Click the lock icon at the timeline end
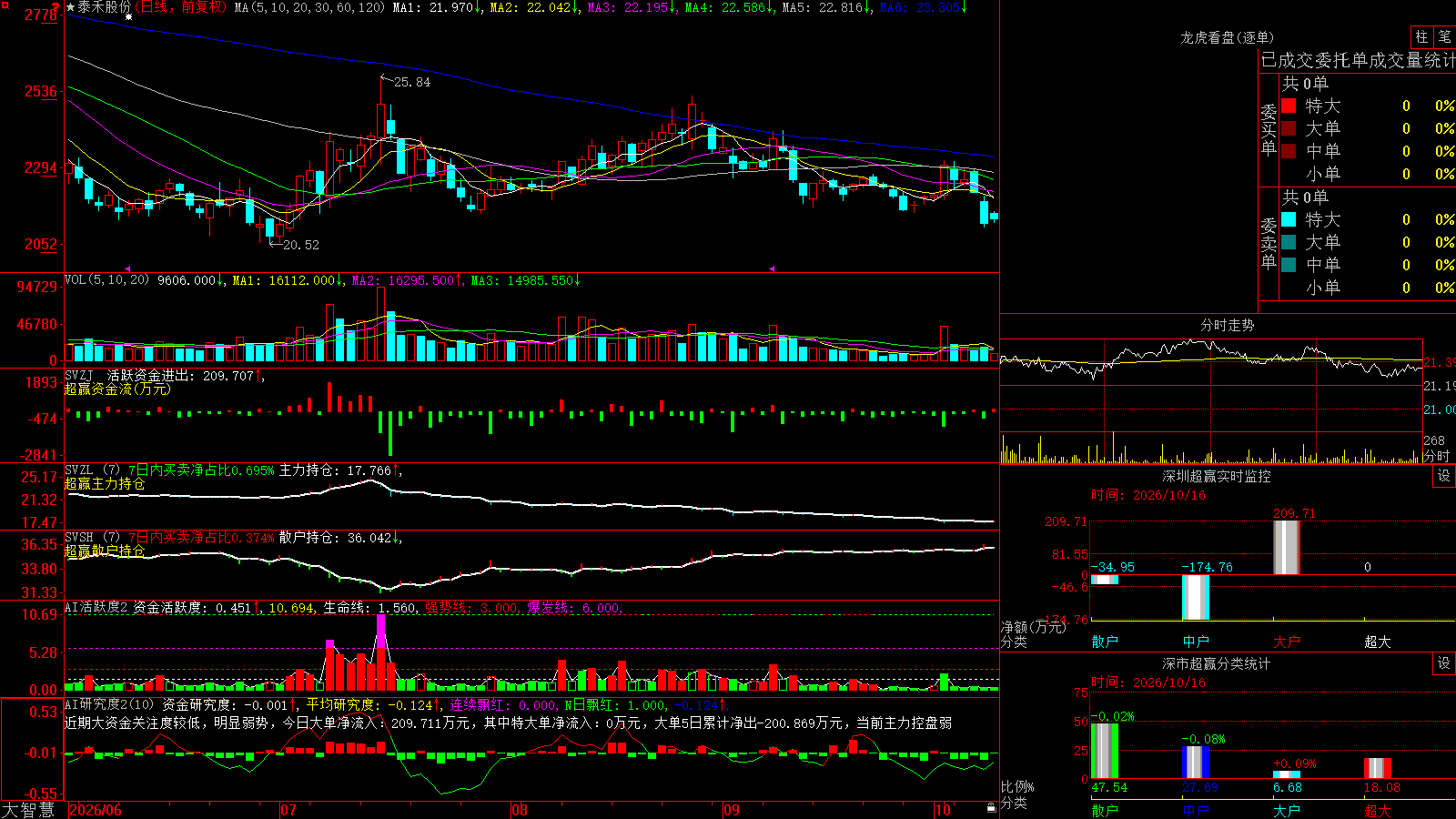 [992, 808]
